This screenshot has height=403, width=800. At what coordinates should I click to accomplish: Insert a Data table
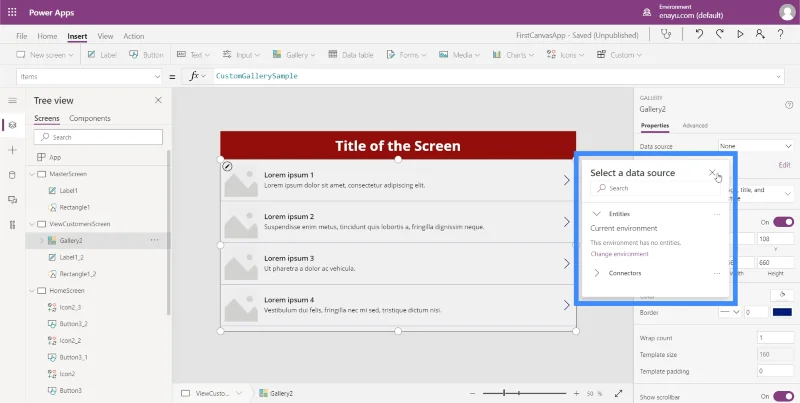(351, 55)
